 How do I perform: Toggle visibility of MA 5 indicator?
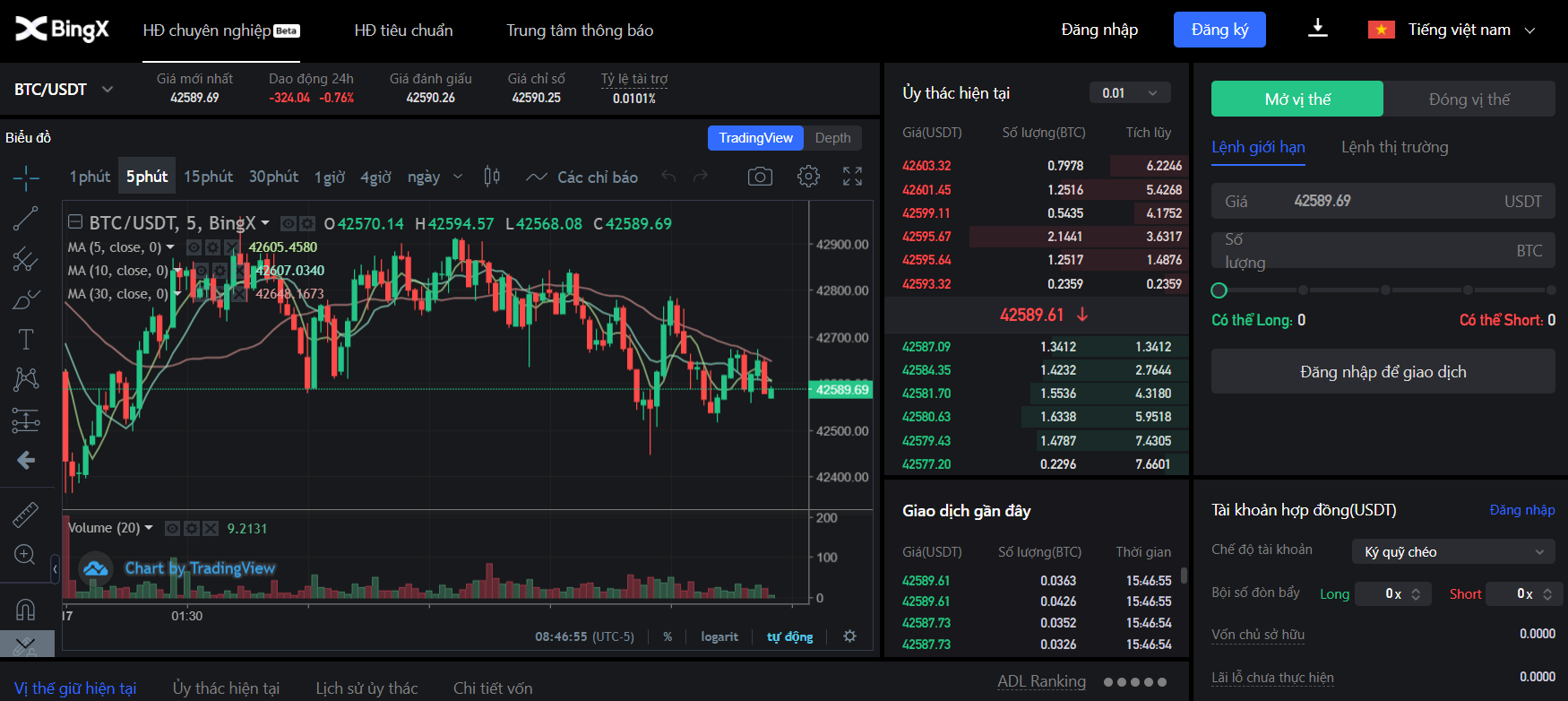[x=194, y=247]
